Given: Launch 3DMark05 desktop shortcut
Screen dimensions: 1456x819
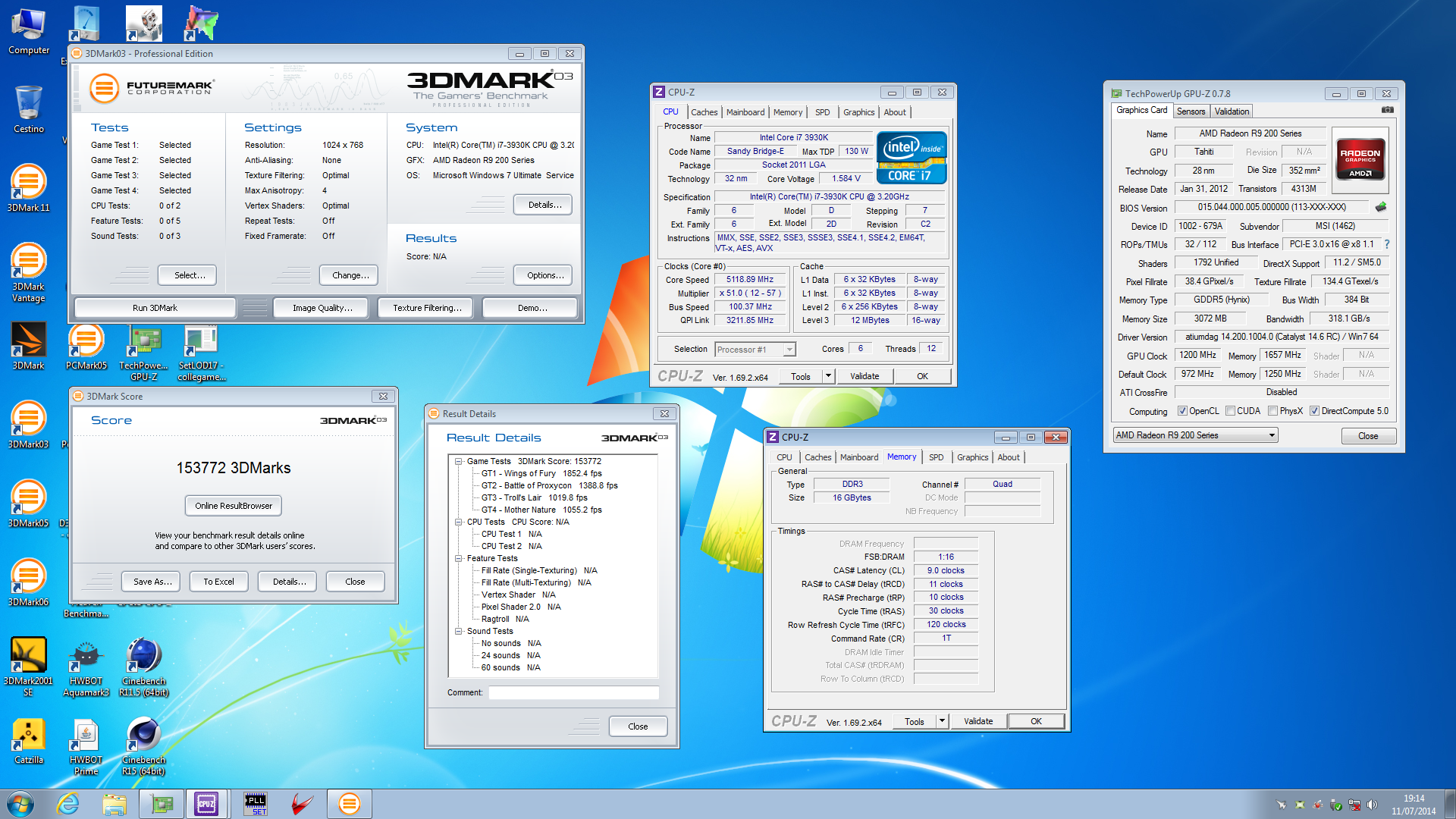Looking at the screenshot, I should 29,504.
